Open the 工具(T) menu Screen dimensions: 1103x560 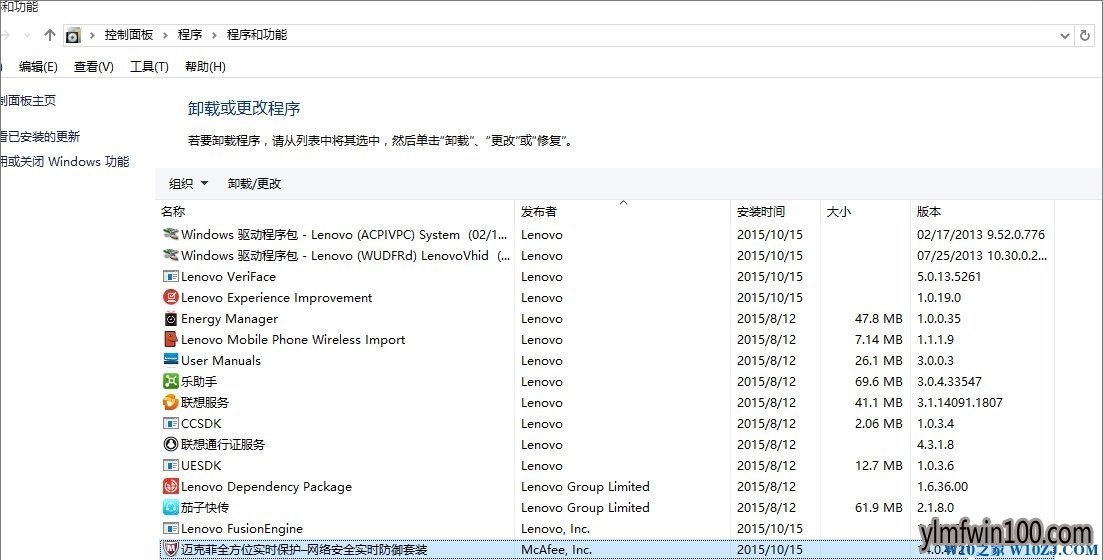[149, 67]
